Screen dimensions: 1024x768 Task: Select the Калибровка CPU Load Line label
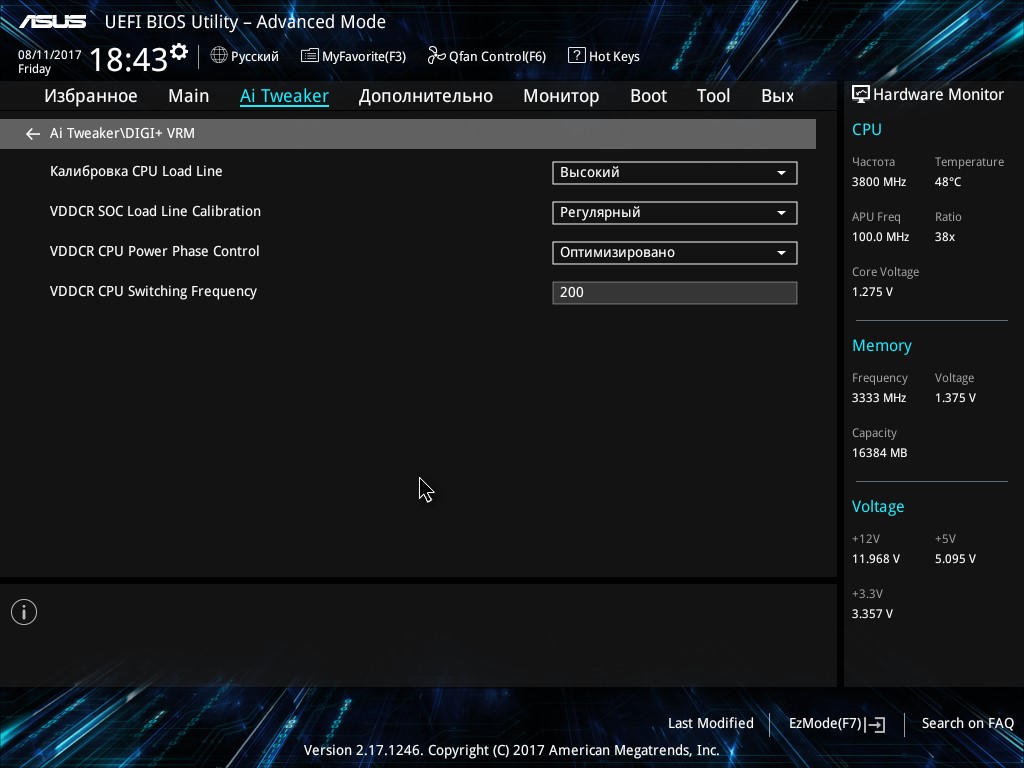[x=136, y=171]
